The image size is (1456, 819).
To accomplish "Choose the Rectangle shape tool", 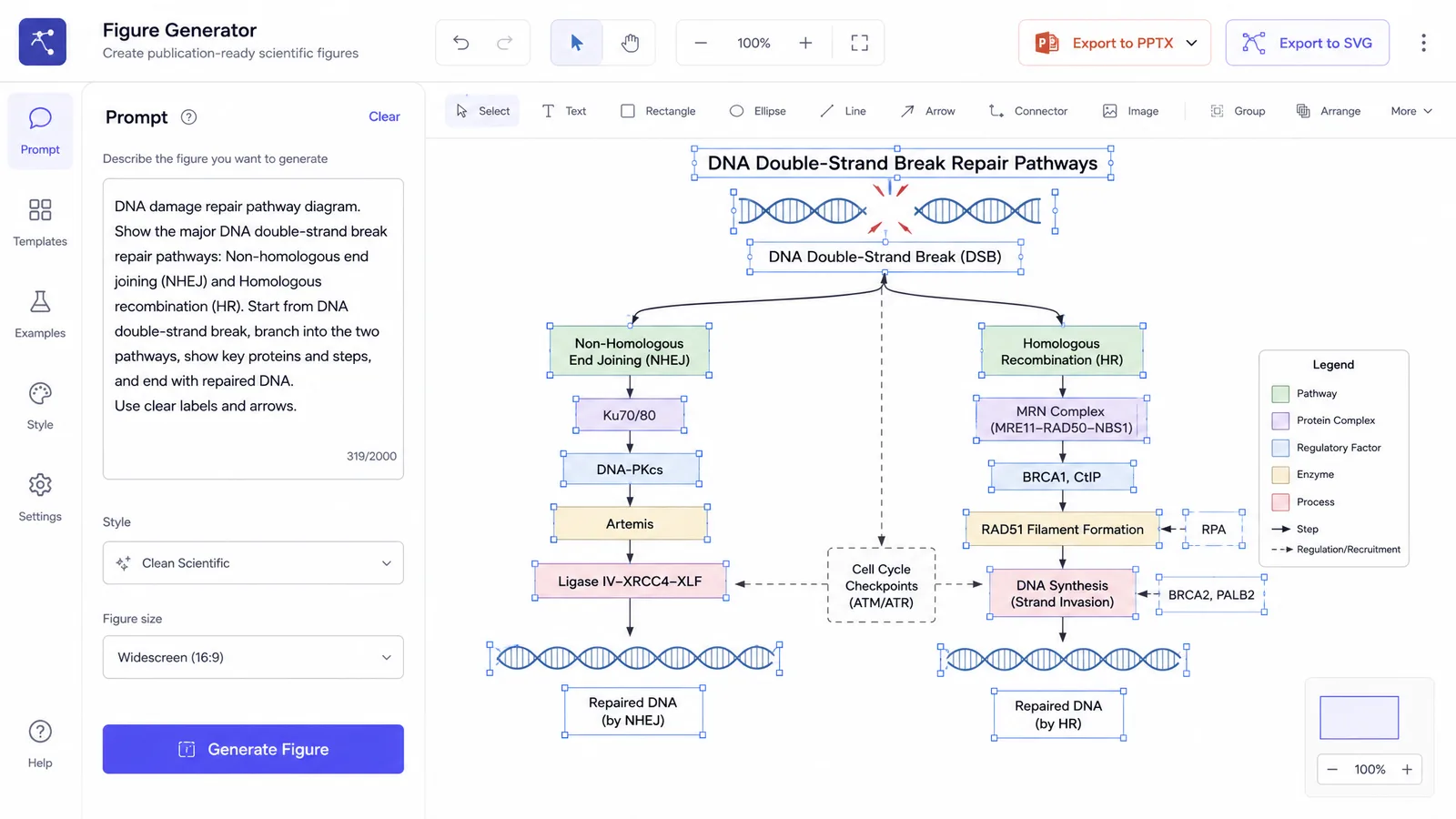I will click(x=658, y=111).
